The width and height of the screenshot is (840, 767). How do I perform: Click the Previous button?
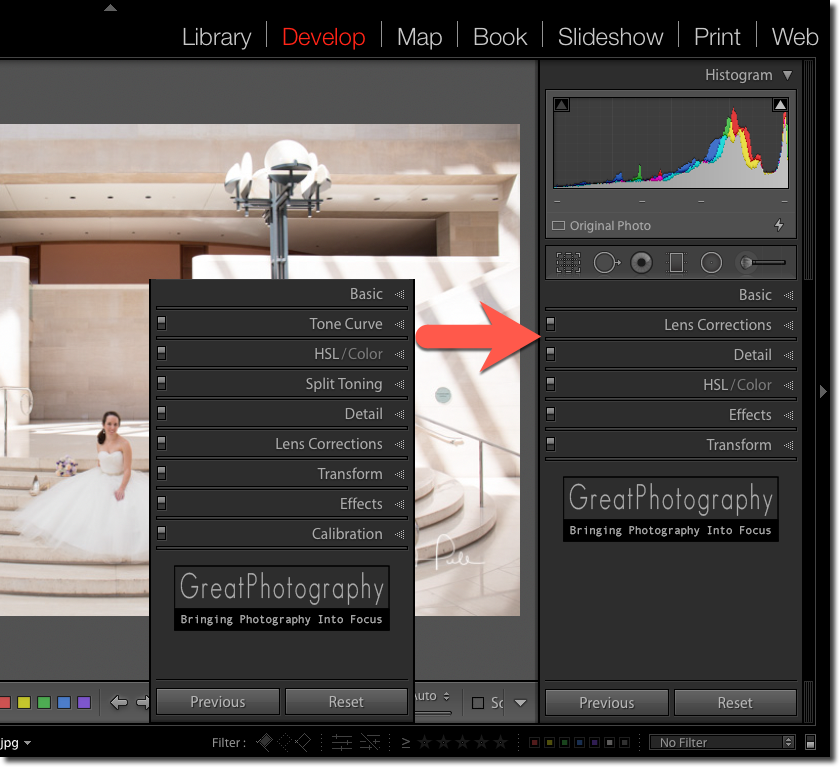point(606,702)
